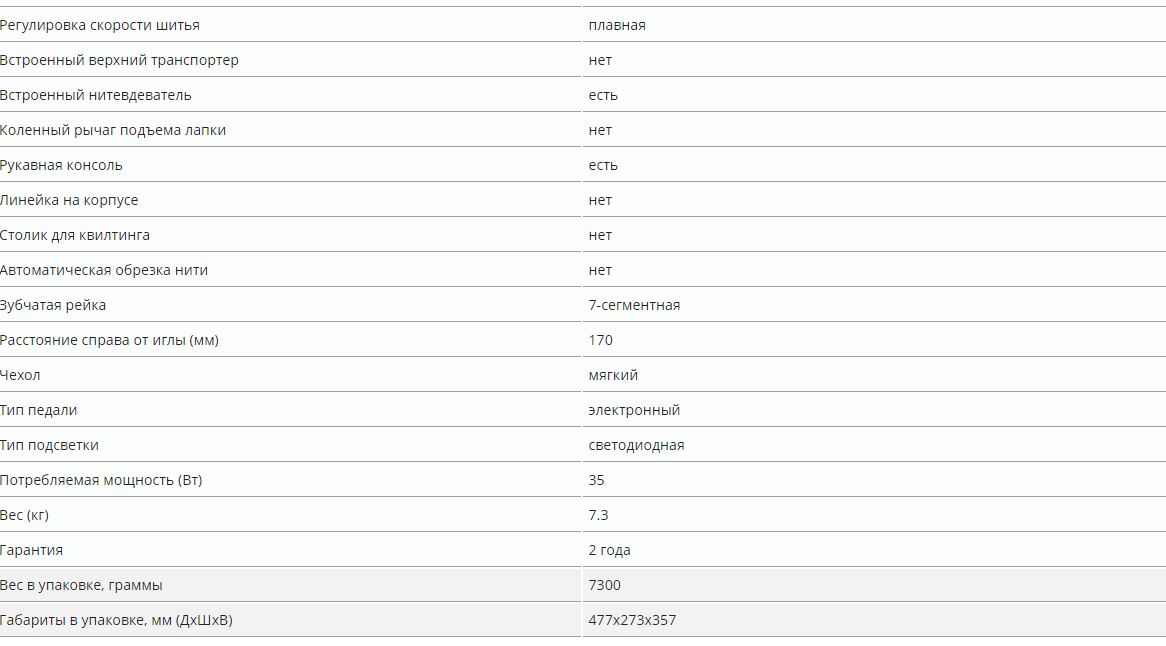The width and height of the screenshot is (1166, 646).
Task: Click 'Коленный рычаг подъема лапки' label
Action: (112, 130)
